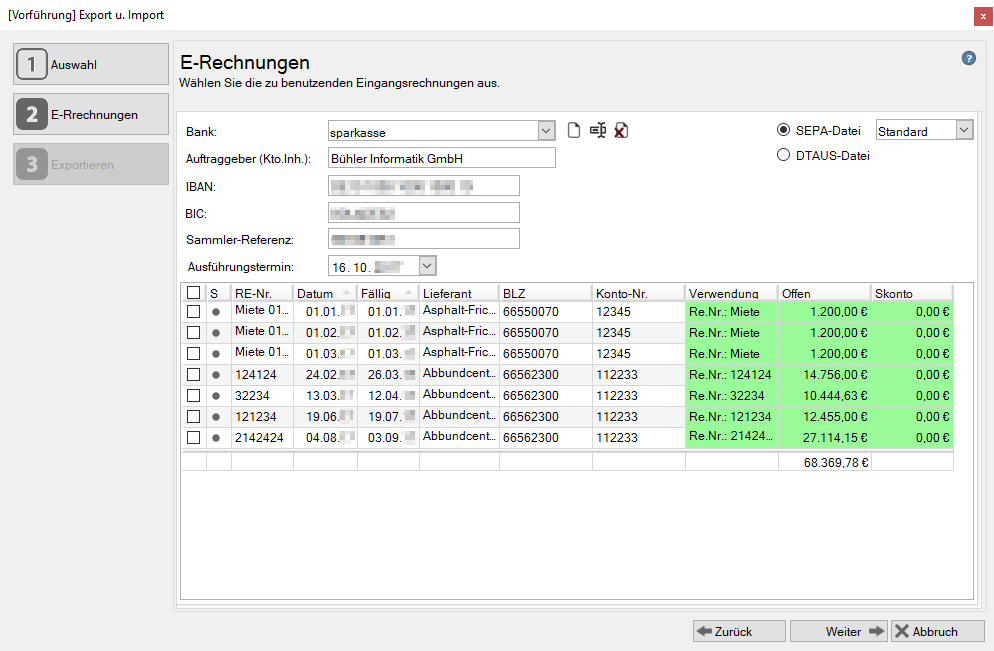
Task: Create a new bank entry icon
Action: pyautogui.click(x=574, y=131)
